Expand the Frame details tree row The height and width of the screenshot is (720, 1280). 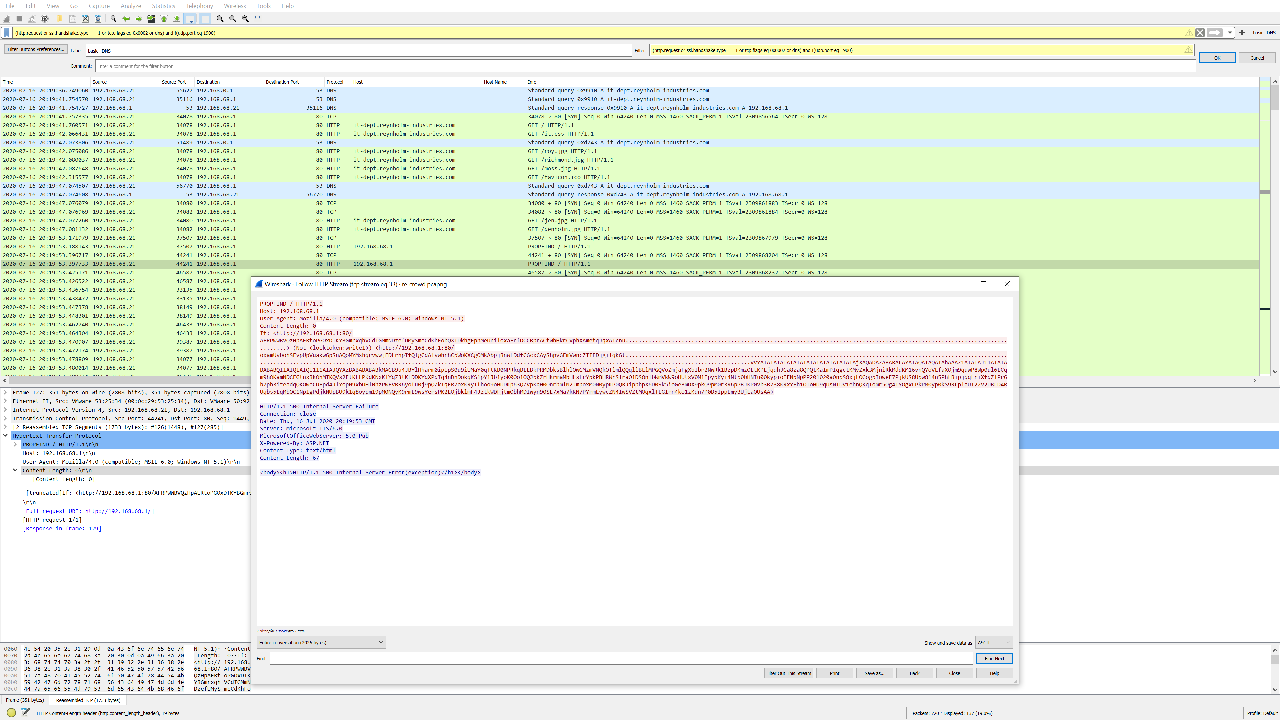click(6, 391)
